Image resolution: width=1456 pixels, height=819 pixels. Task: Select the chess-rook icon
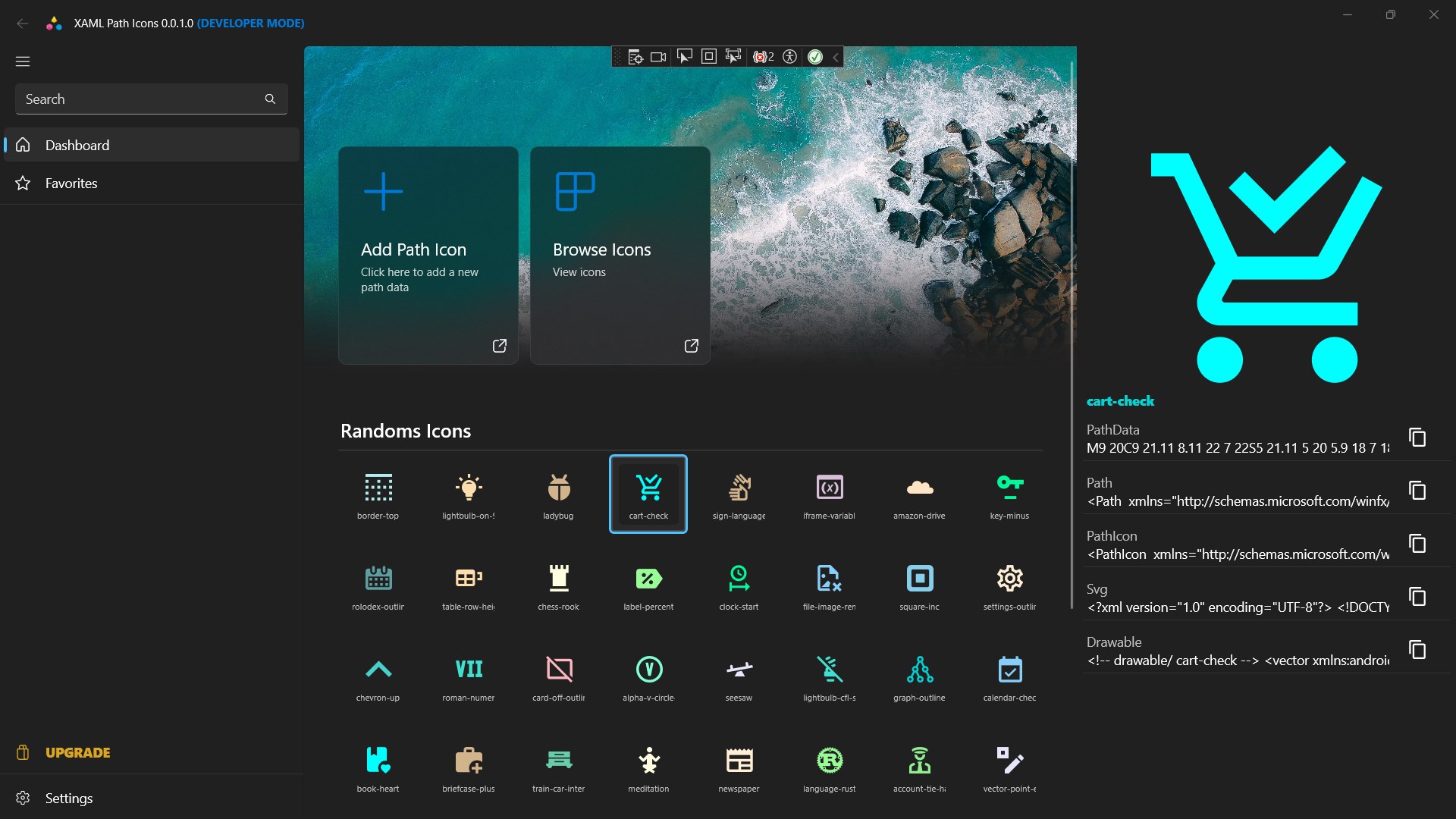point(558,585)
